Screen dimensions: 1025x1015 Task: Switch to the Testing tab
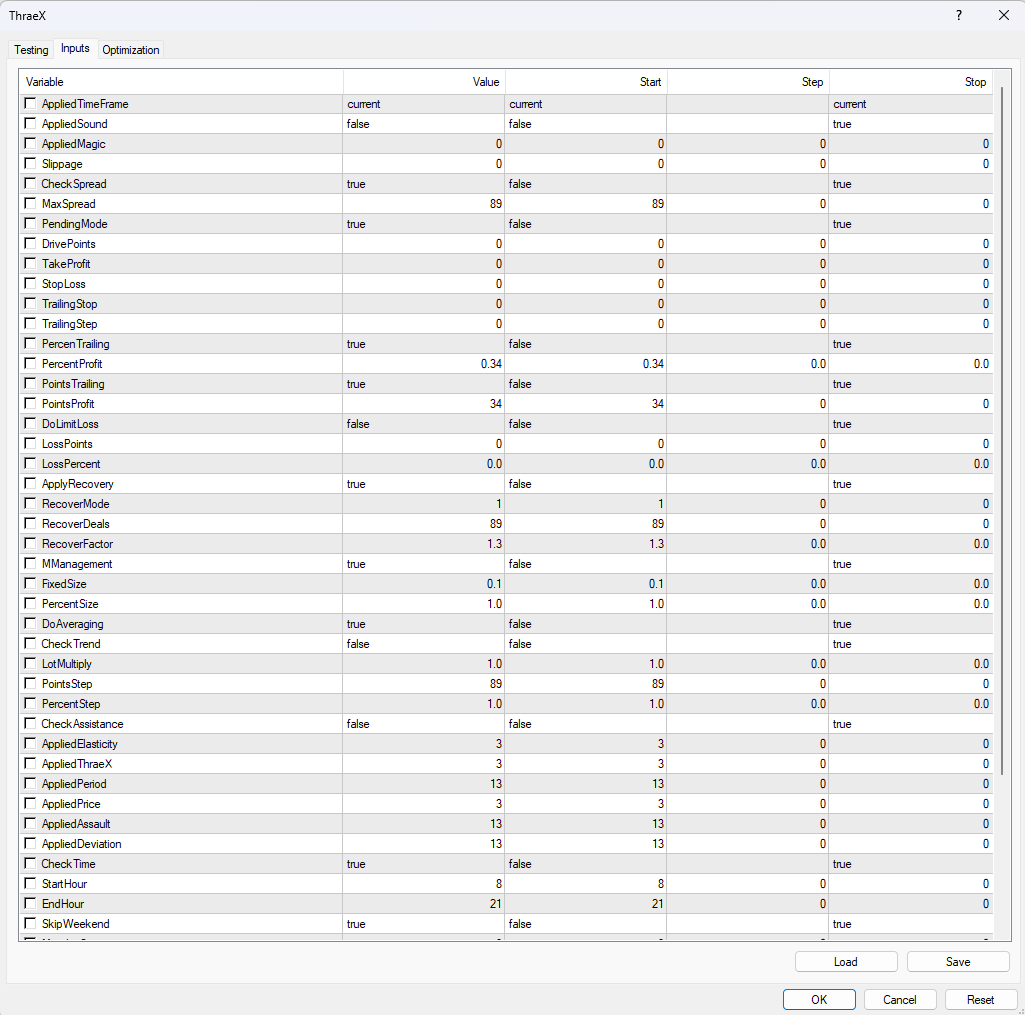[30, 49]
